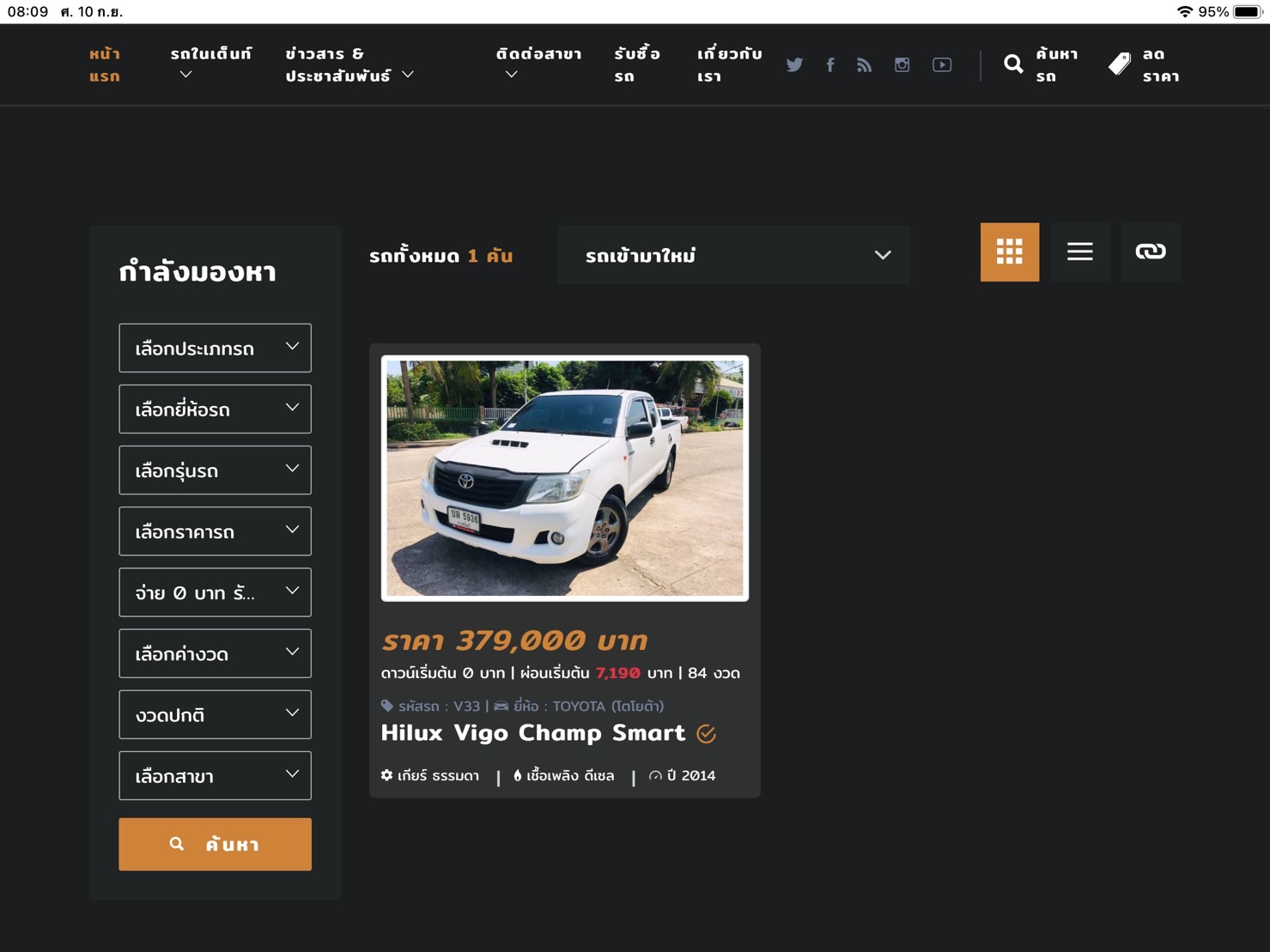Click the 84 งวด installment term text
The height and width of the screenshot is (952, 1270).
tap(714, 673)
